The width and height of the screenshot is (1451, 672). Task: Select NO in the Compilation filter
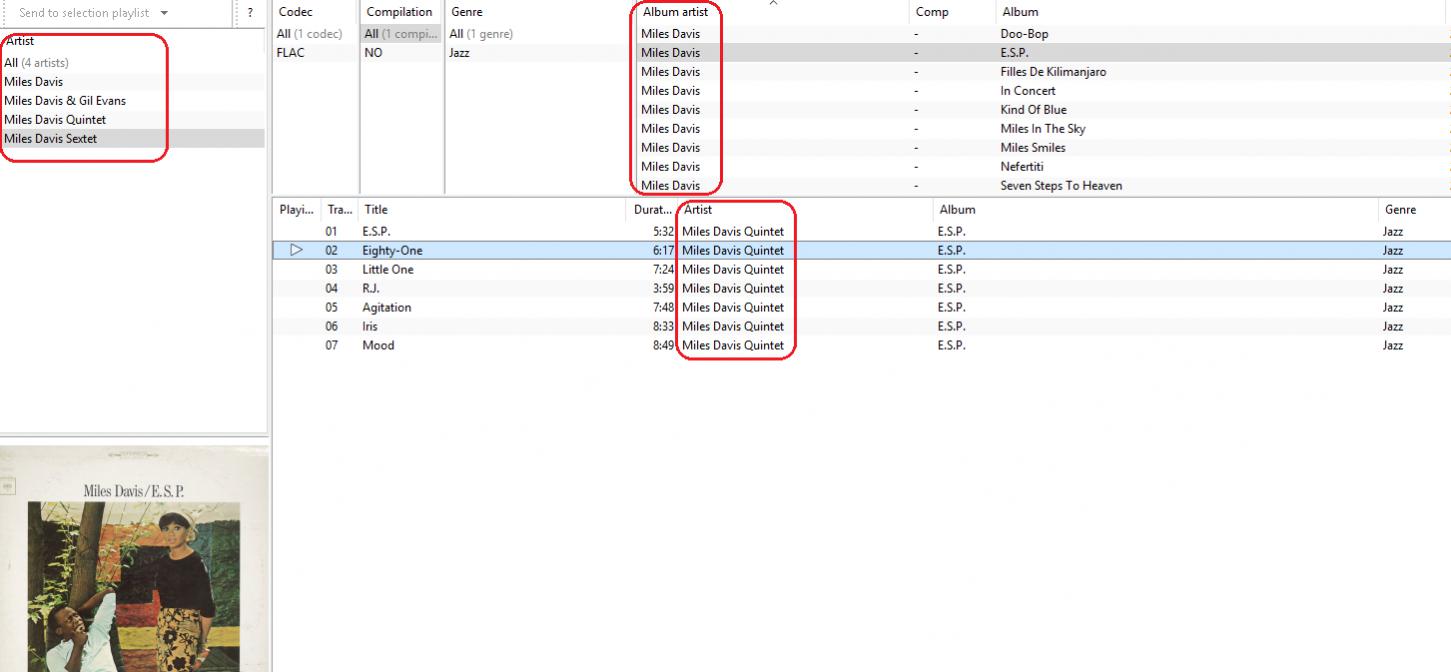tap(373, 53)
